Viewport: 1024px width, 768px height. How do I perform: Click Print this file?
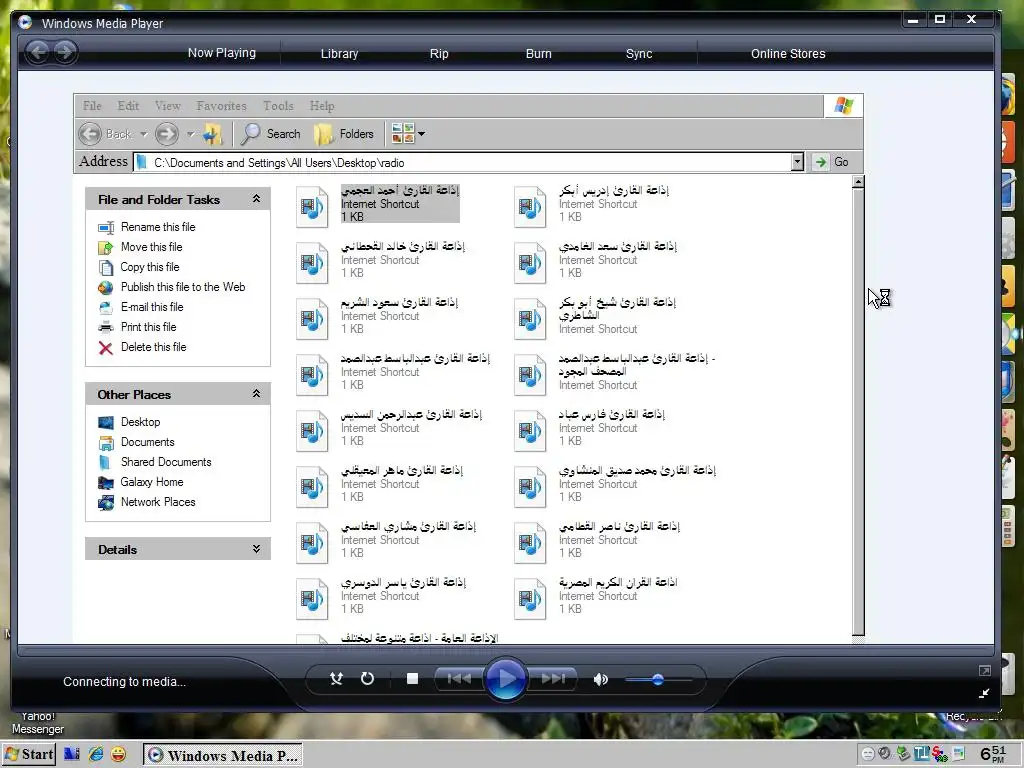(148, 327)
